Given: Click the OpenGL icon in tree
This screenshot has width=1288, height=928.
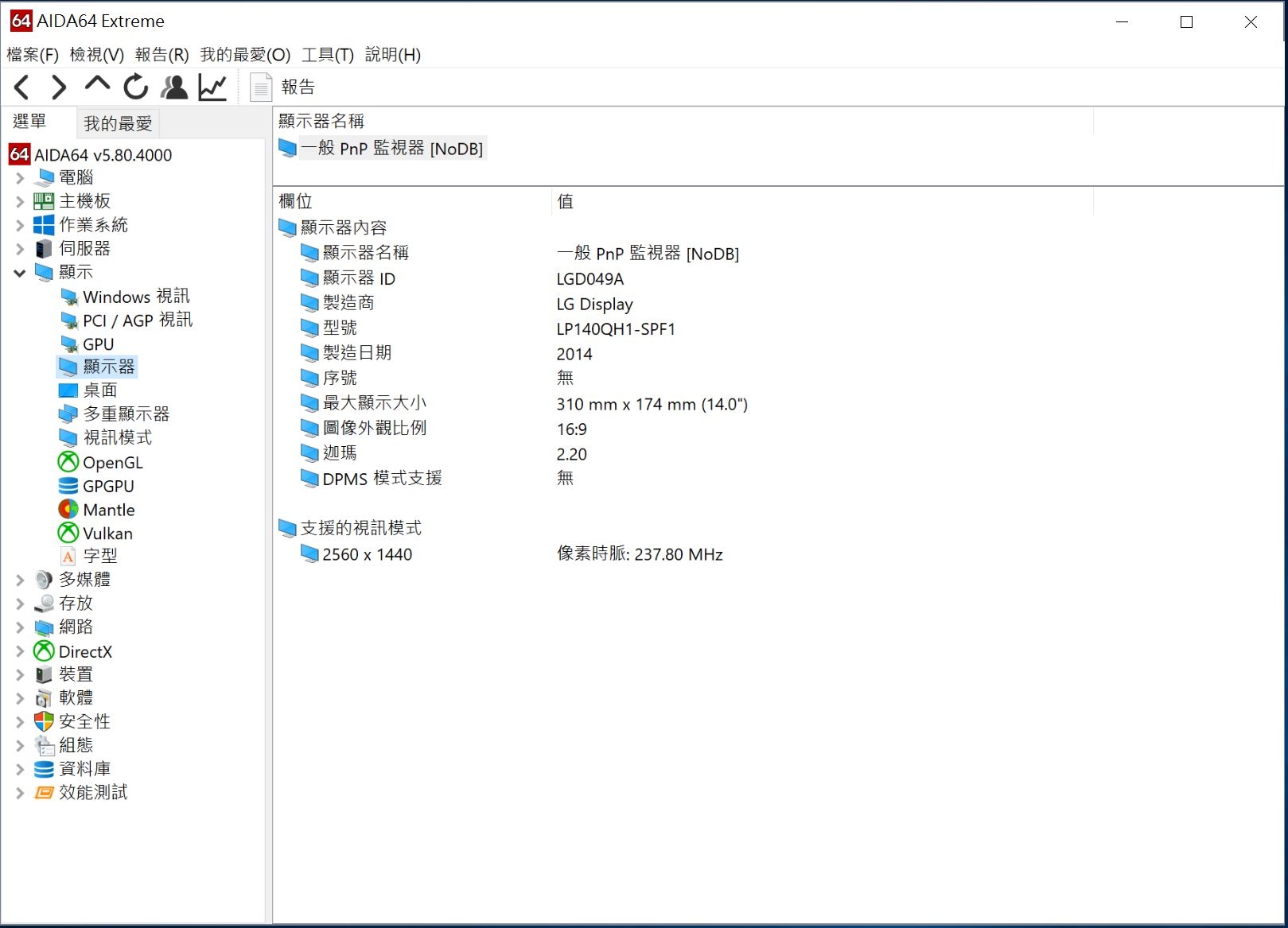Looking at the screenshot, I should pyautogui.click(x=68, y=462).
